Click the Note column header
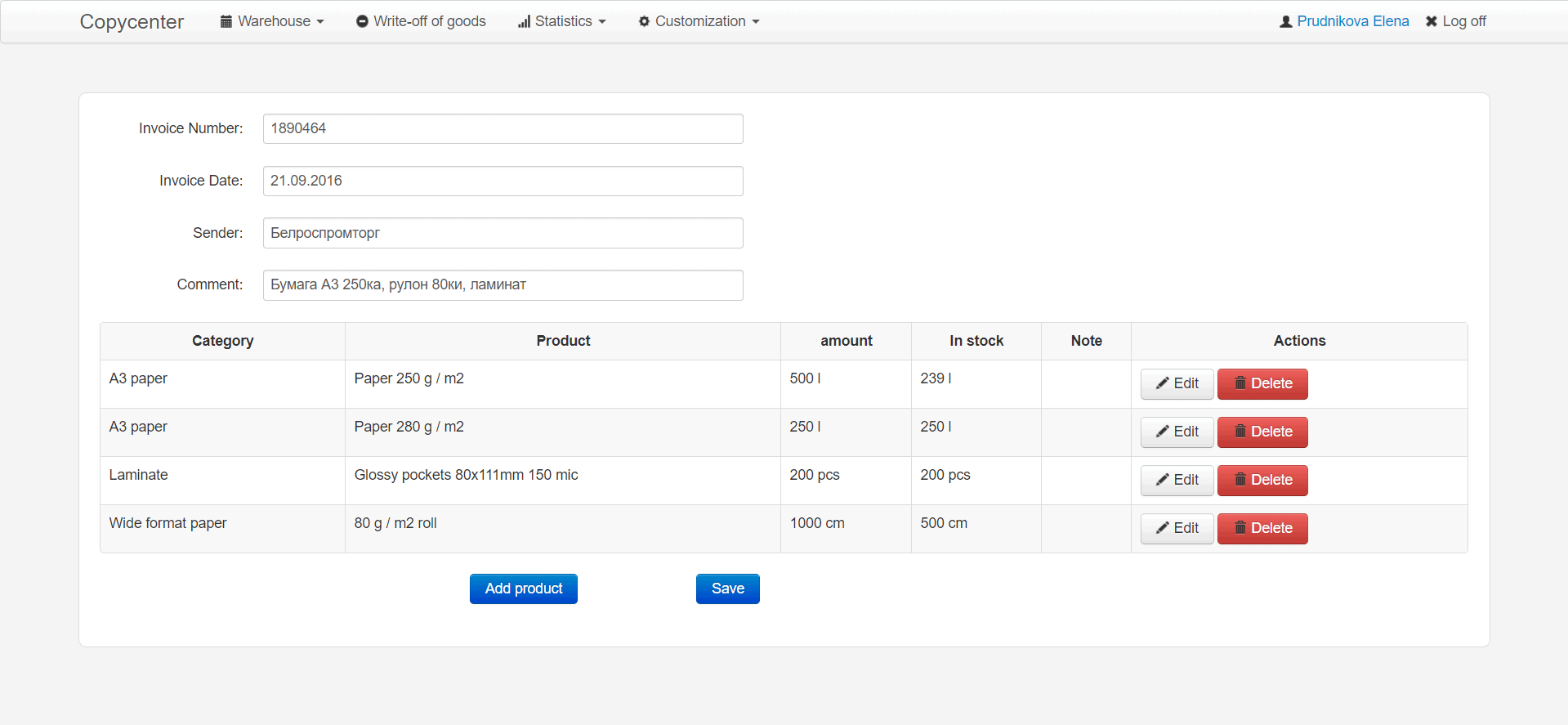The width and height of the screenshot is (1568, 725). pos(1087,341)
